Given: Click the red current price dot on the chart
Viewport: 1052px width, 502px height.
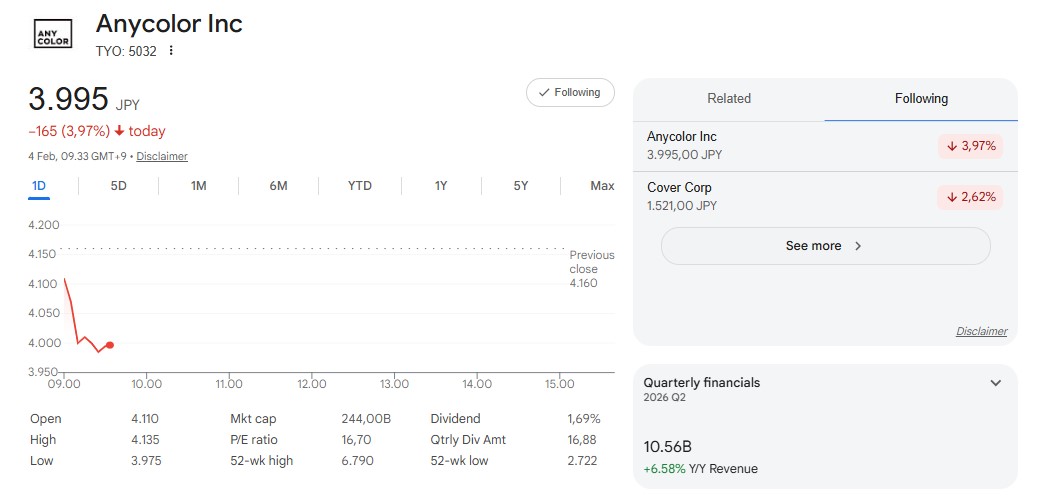Looking at the screenshot, I should pos(109,345).
